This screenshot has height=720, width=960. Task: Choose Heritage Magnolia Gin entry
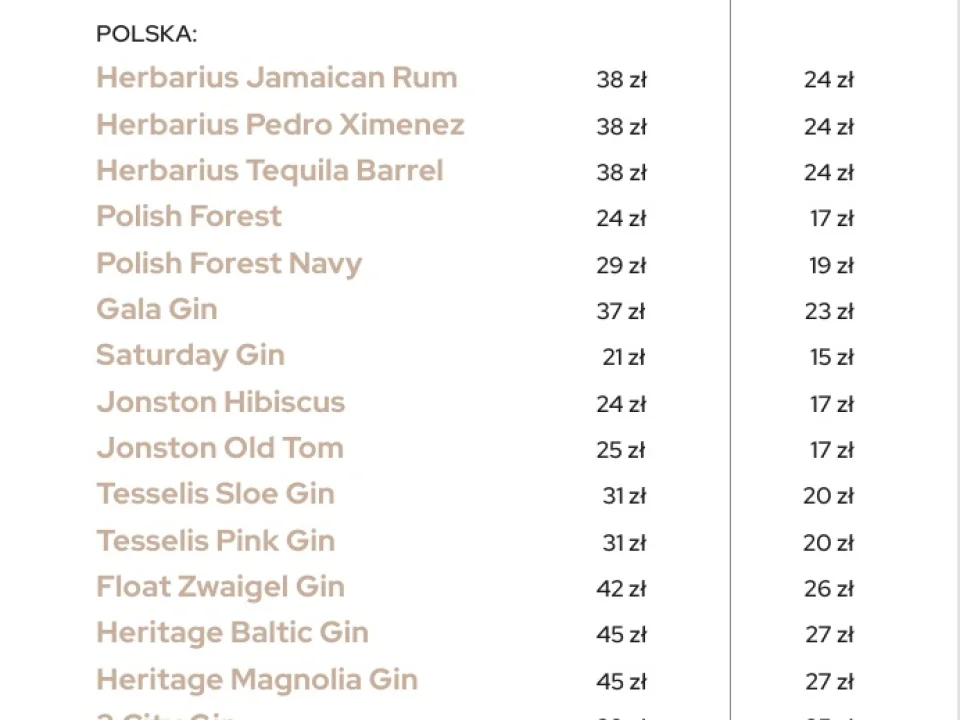point(257,680)
